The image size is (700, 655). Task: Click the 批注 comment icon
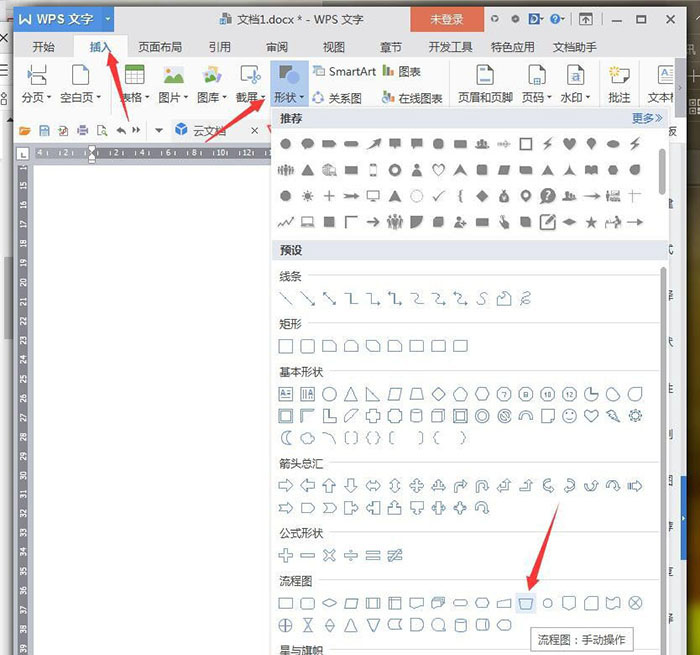coord(619,75)
